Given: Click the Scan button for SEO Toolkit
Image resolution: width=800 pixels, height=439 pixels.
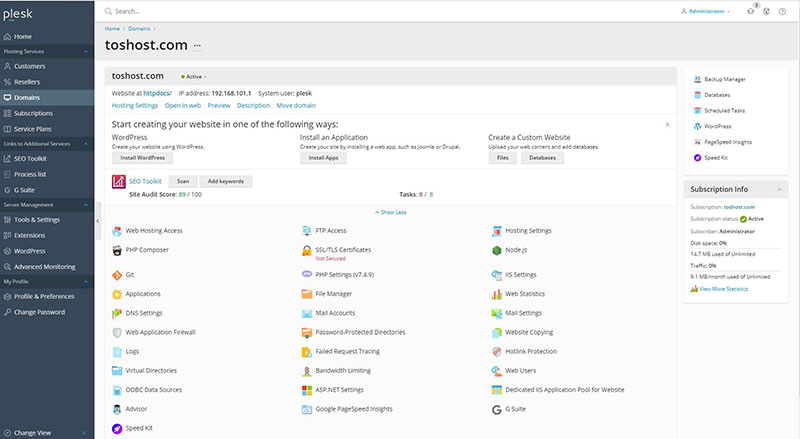Looking at the screenshot, I should (x=183, y=181).
